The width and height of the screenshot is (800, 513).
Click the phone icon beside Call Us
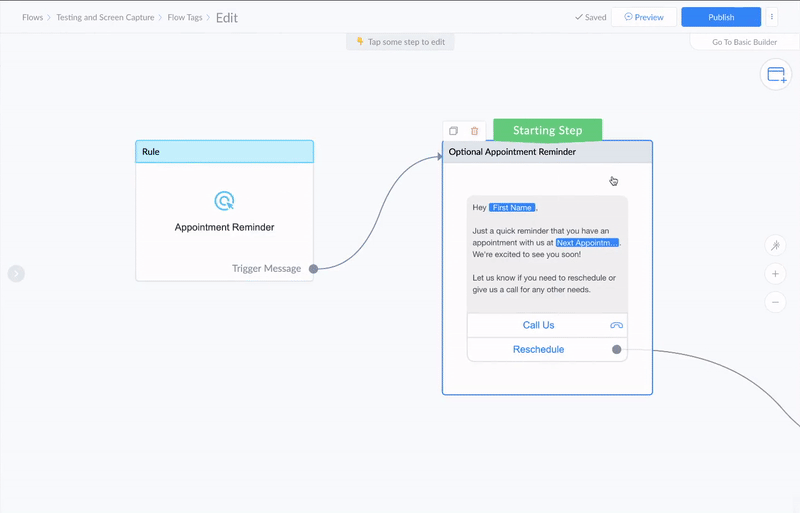pos(616,325)
